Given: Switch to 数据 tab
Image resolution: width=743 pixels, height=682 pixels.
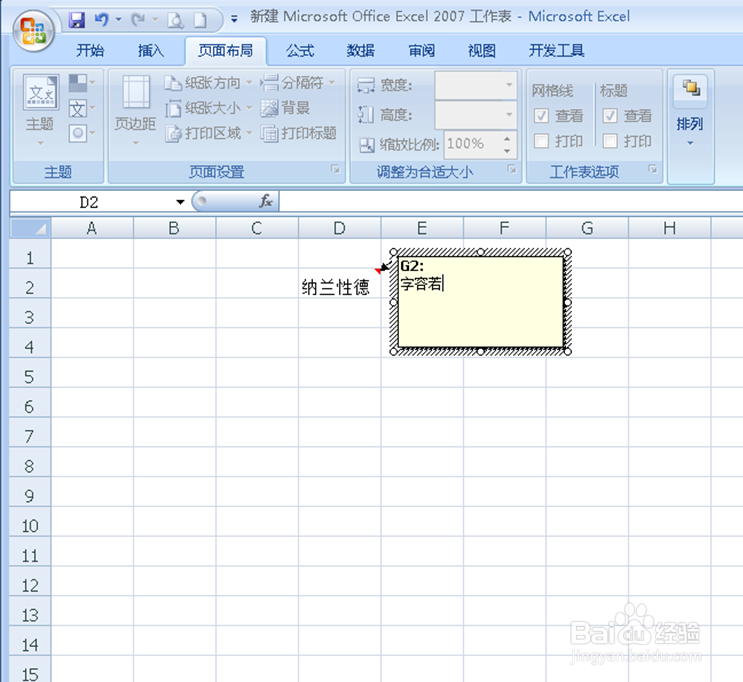Looking at the screenshot, I should [361, 50].
